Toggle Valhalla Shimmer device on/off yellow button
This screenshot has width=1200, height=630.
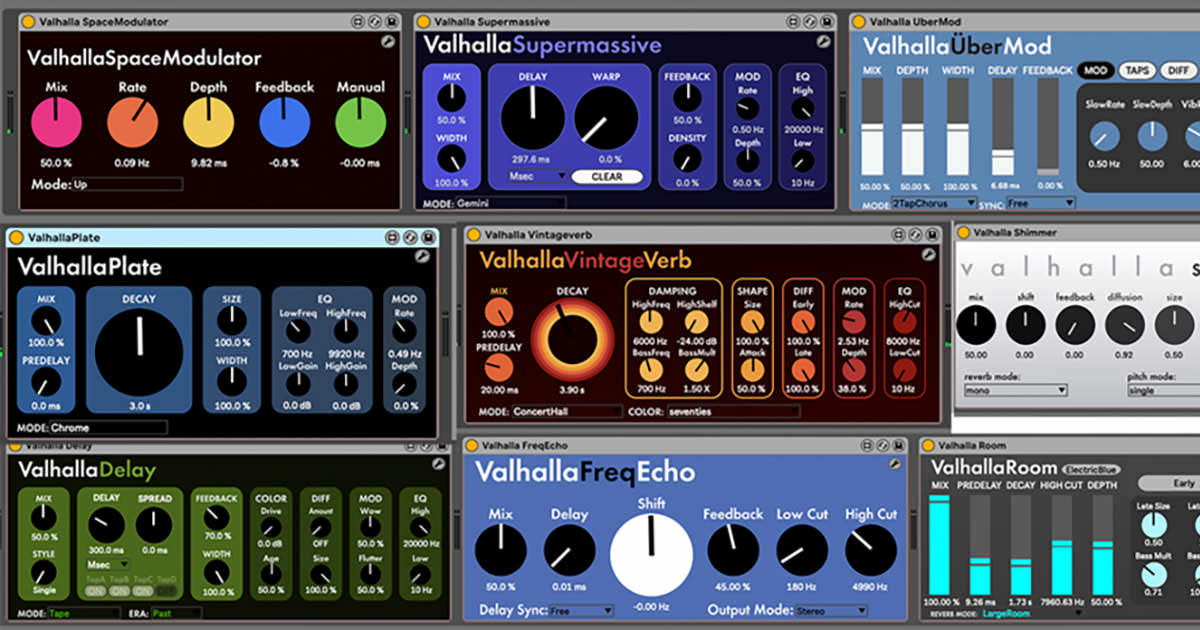coord(963,233)
